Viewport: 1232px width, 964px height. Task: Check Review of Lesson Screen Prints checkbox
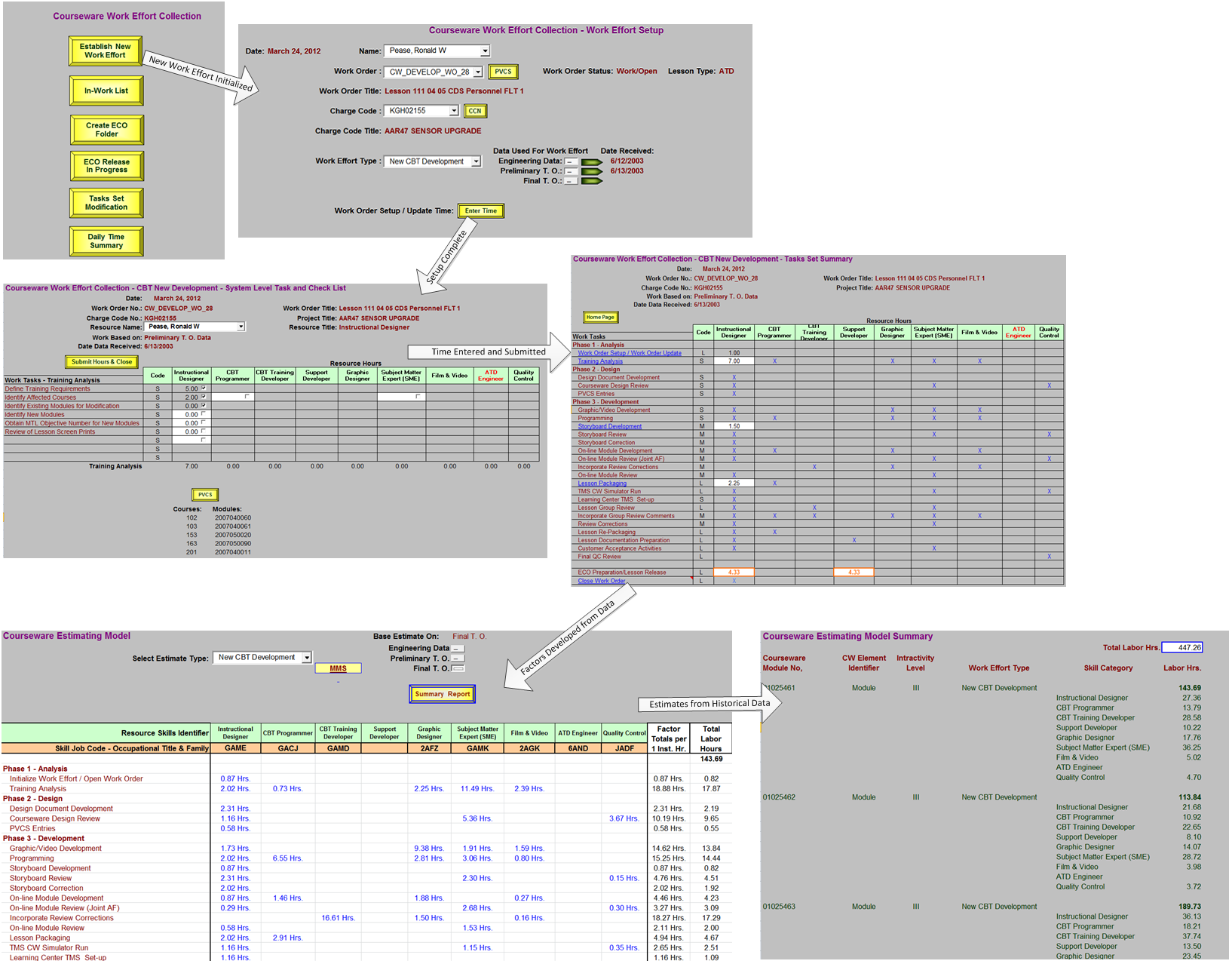(x=204, y=431)
